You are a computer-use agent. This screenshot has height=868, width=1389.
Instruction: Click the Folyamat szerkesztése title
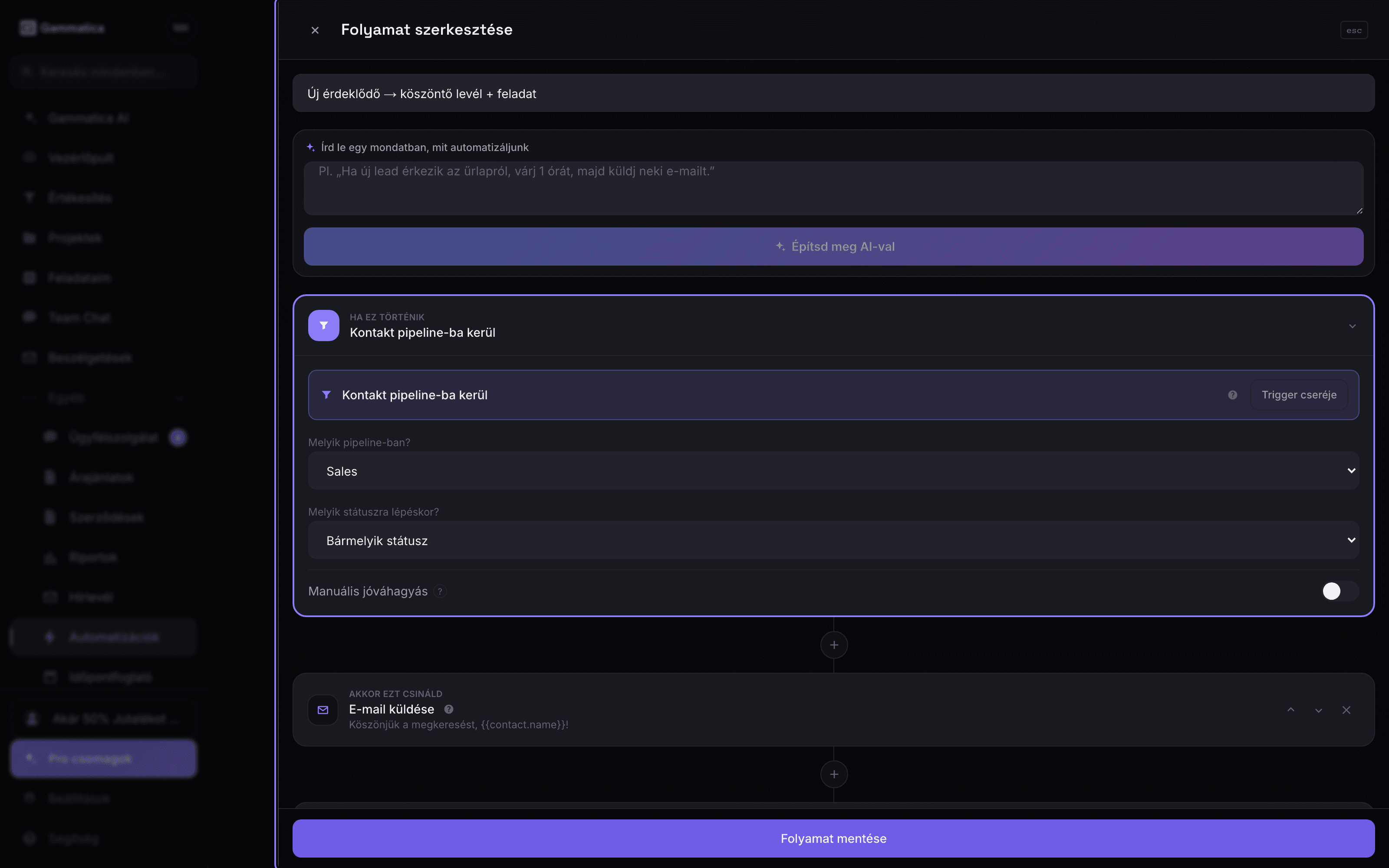(x=426, y=30)
